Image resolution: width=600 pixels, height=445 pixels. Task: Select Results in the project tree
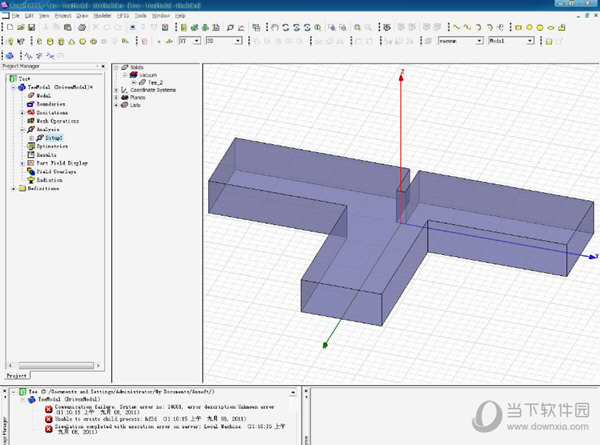46,155
